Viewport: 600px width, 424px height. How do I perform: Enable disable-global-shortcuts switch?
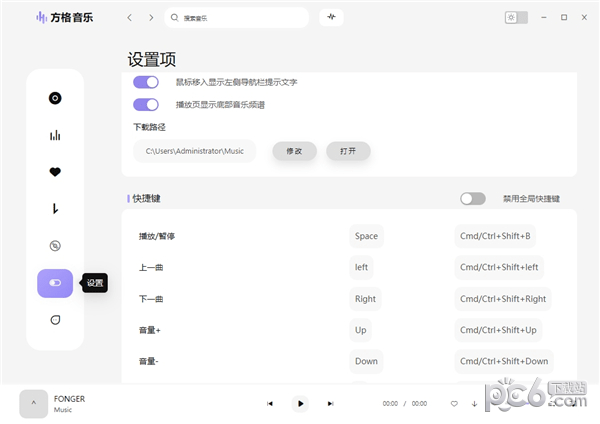click(x=473, y=199)
